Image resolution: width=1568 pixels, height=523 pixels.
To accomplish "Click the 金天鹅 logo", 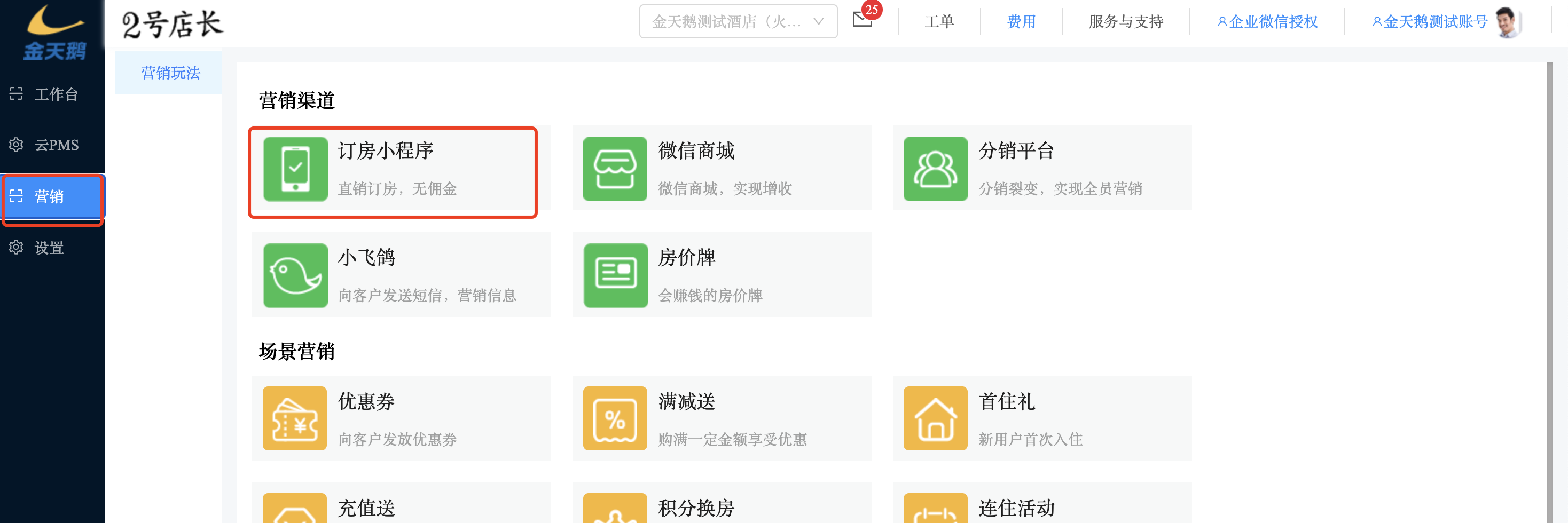I will (x=54, y=32).
